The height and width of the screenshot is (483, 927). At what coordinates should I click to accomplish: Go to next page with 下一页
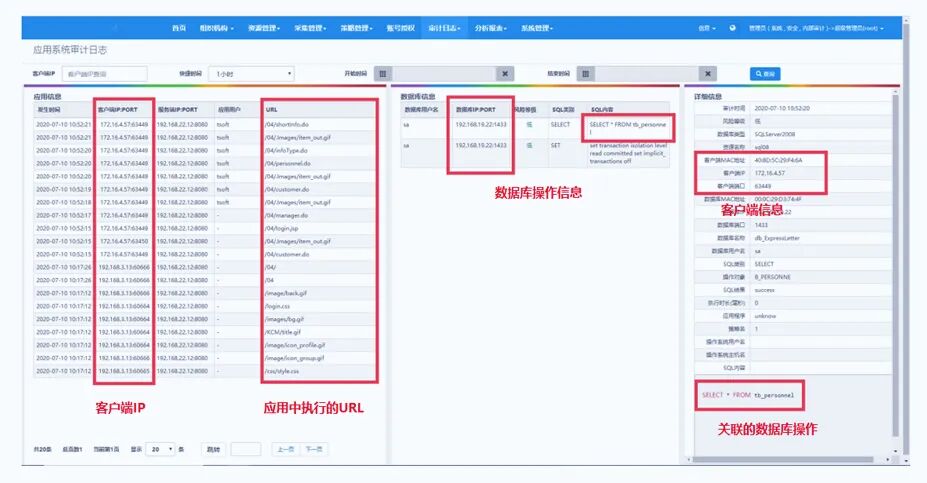click(314, 449)
